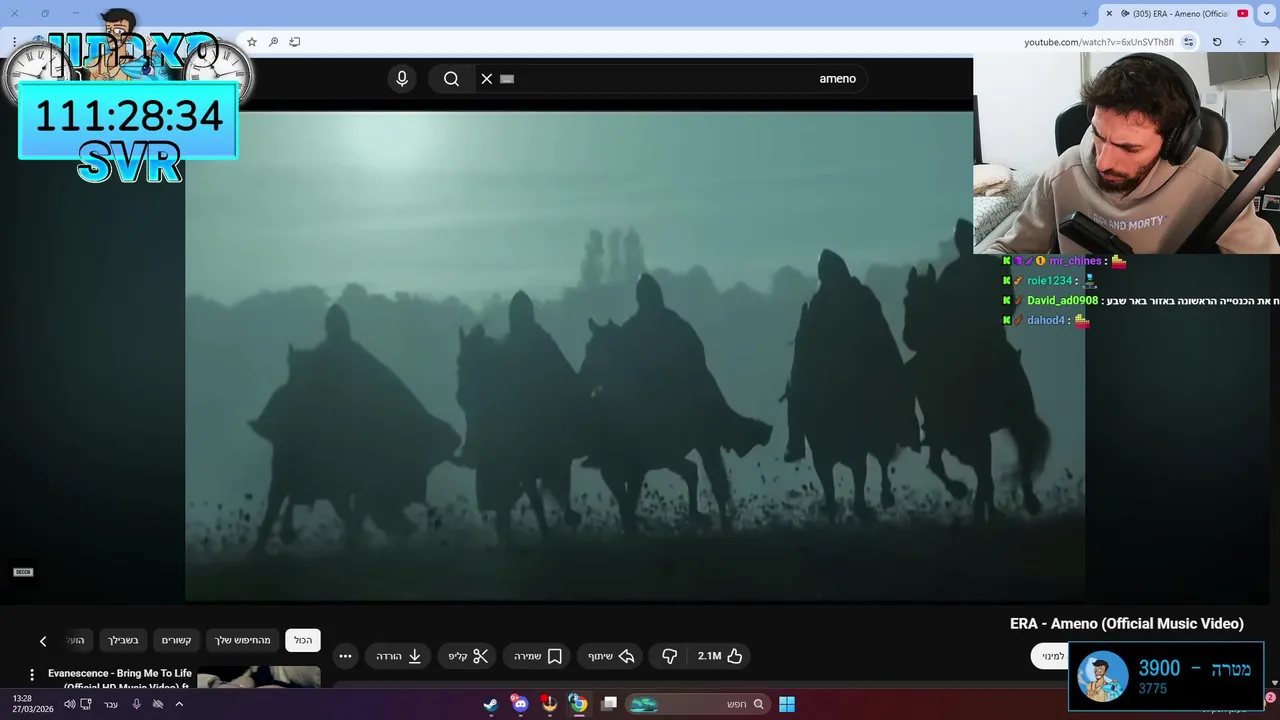Click the למינוי subscribe button
This screenshot has width=1280, height=720.
coord(1050,656)
